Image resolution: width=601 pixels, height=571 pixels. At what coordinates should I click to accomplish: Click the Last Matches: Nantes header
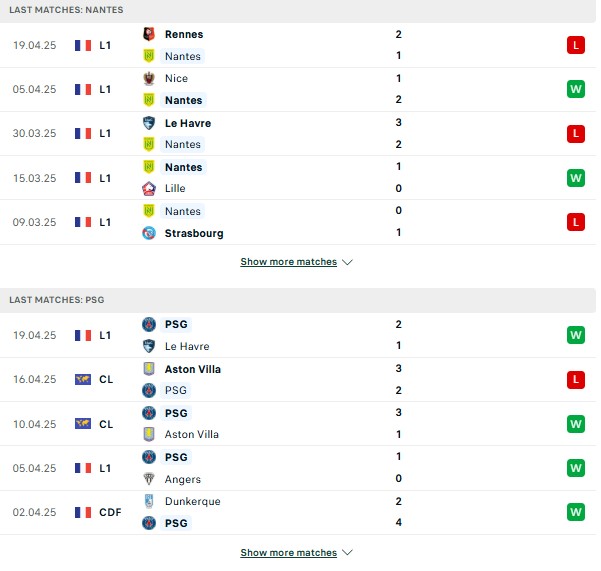[66, 10]
